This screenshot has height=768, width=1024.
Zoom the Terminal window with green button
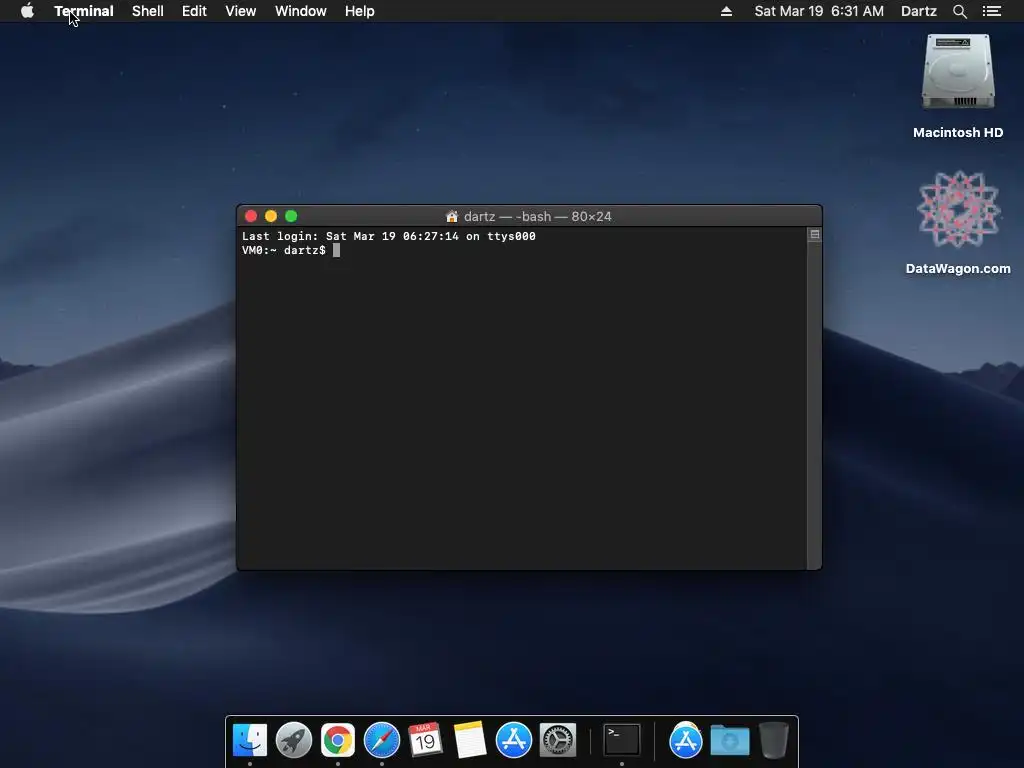coord(291,216)
